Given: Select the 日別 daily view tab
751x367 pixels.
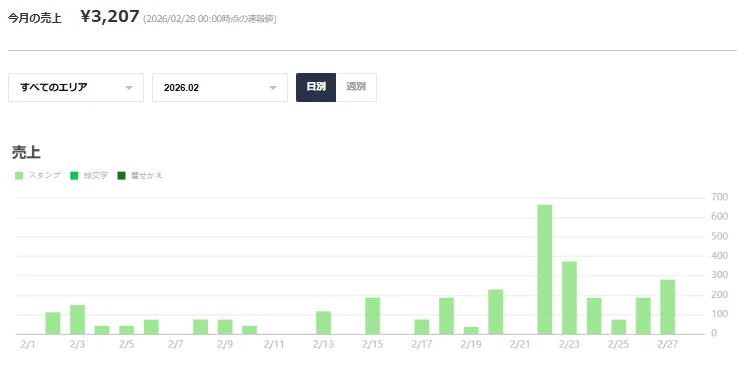Looking at the screenshot, I should (x=316, y=87).
